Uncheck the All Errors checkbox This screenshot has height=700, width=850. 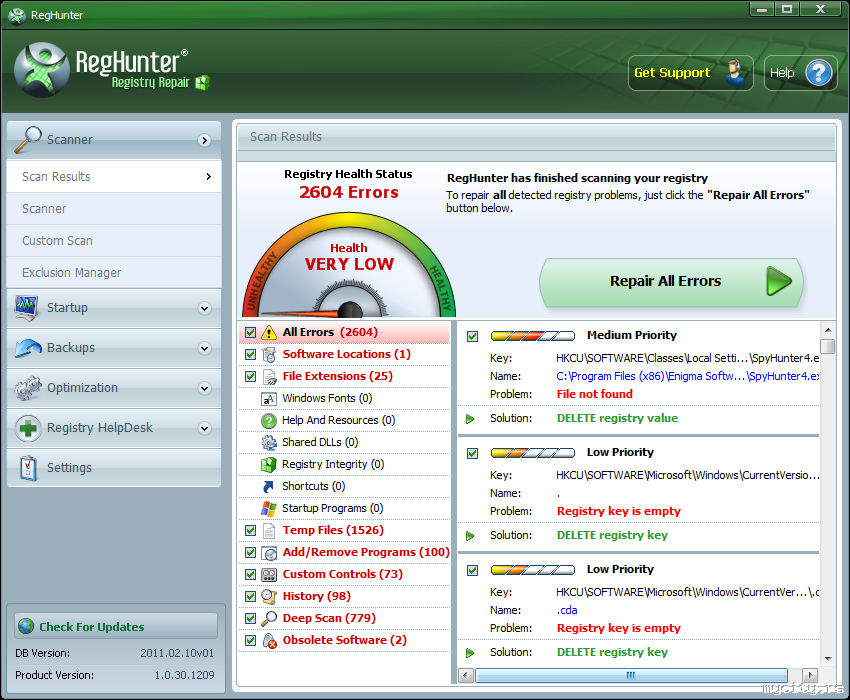pyautogui.click(x=250, y=332)
